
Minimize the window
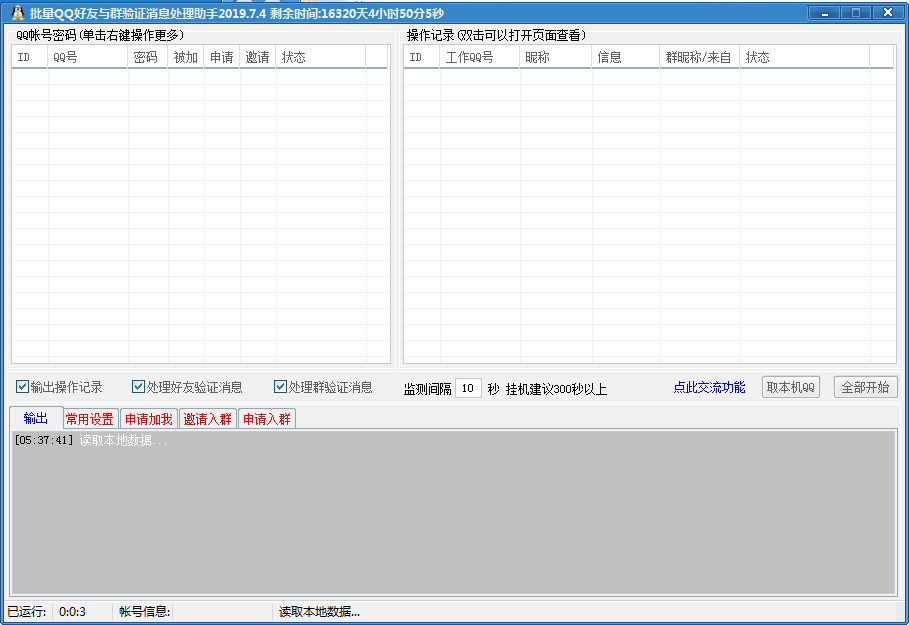pyautogui.click(x=824, y=12)
